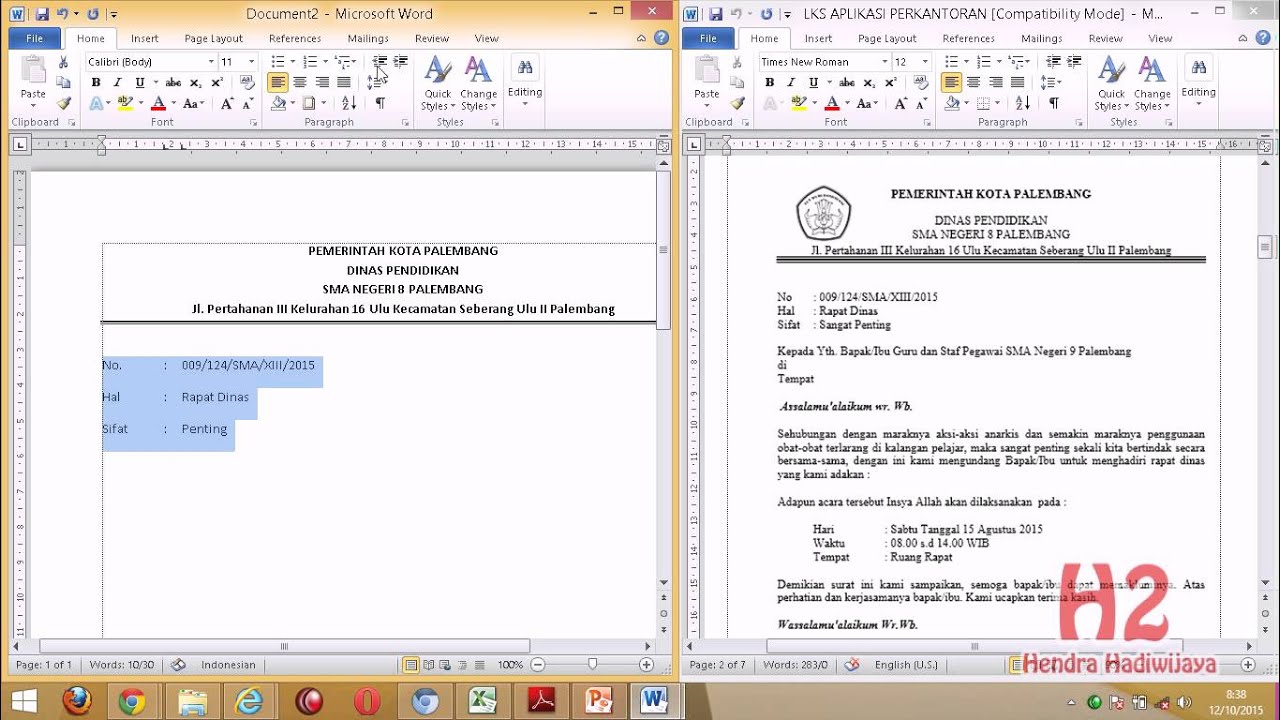Expand bullets list dropdown in Document2 window
1280x720 pixels.
point(291,62)
